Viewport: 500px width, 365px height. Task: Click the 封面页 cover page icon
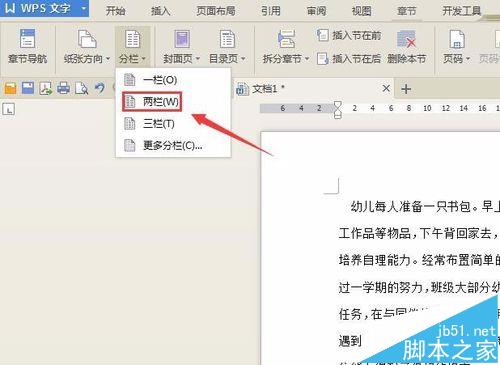[x=182, y=39]
